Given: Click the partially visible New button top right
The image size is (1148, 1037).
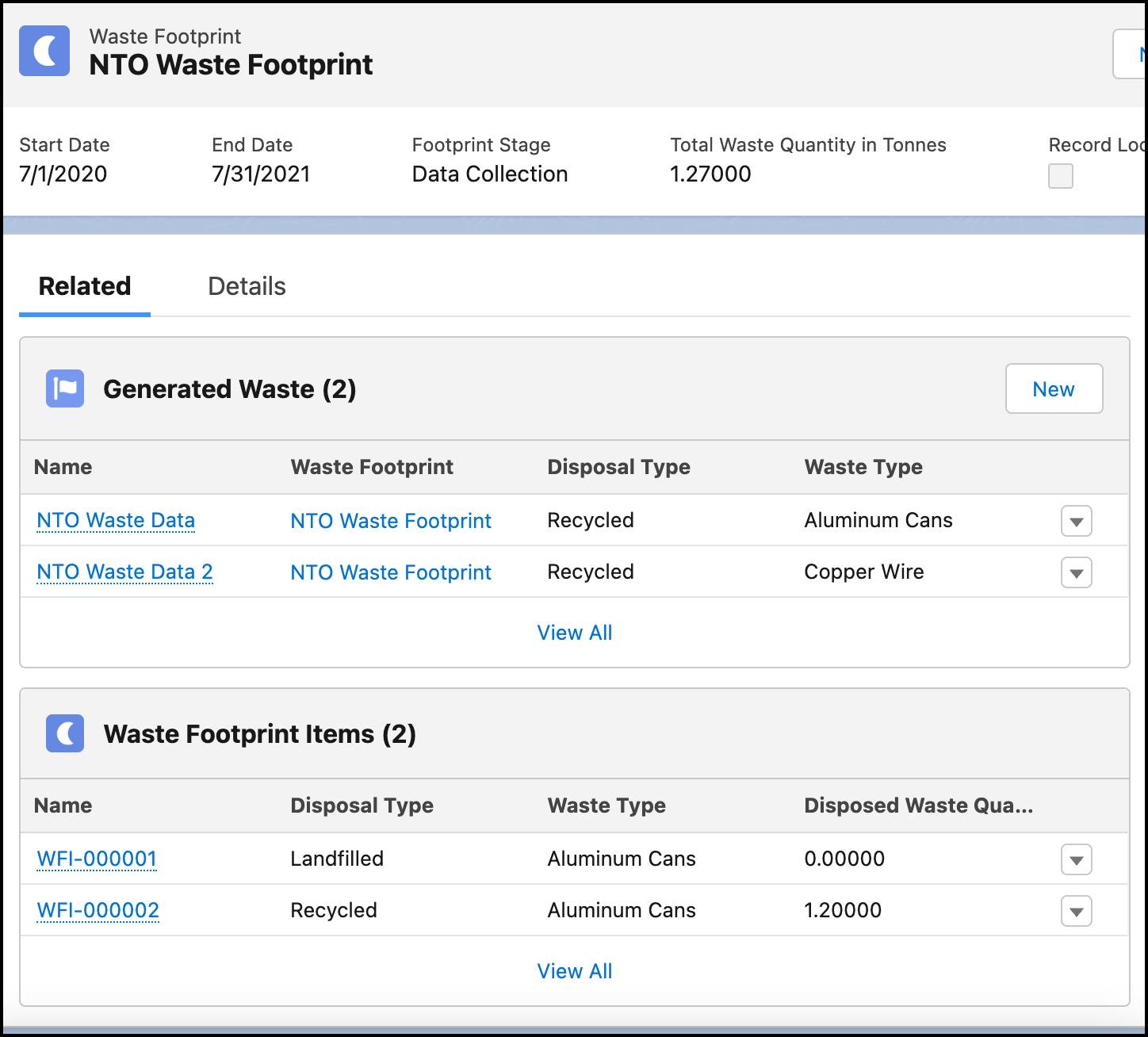Looking at the screenshot, I should [1132, 54].
